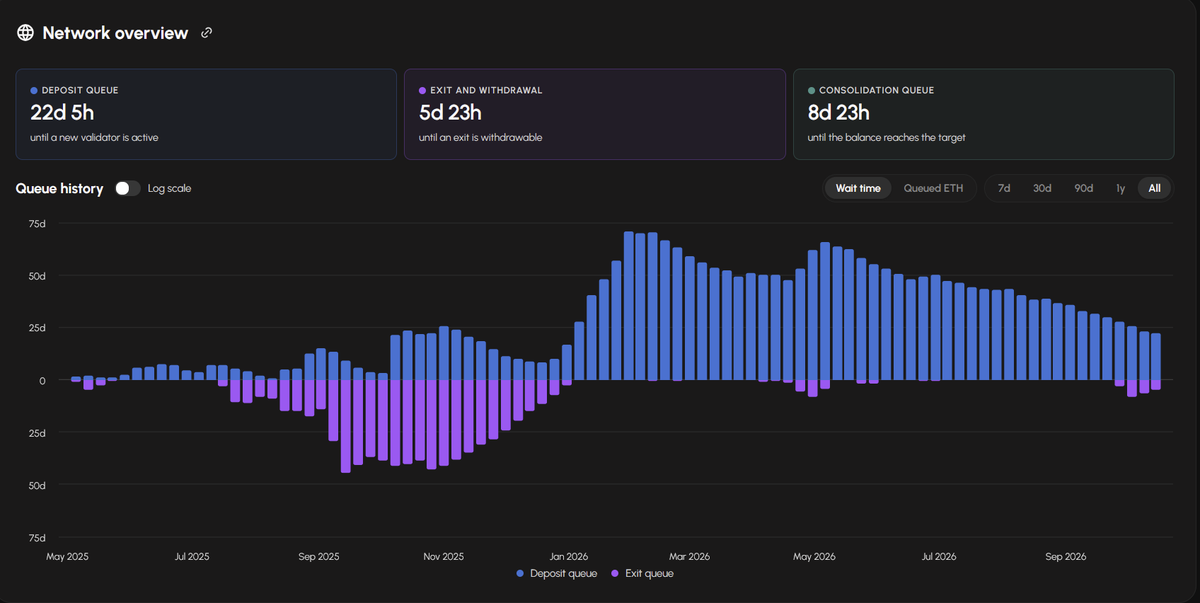This screenshot has width=1200, height=603.
Task: Click the Mar 2026 axis label
Action: [690, 556]
